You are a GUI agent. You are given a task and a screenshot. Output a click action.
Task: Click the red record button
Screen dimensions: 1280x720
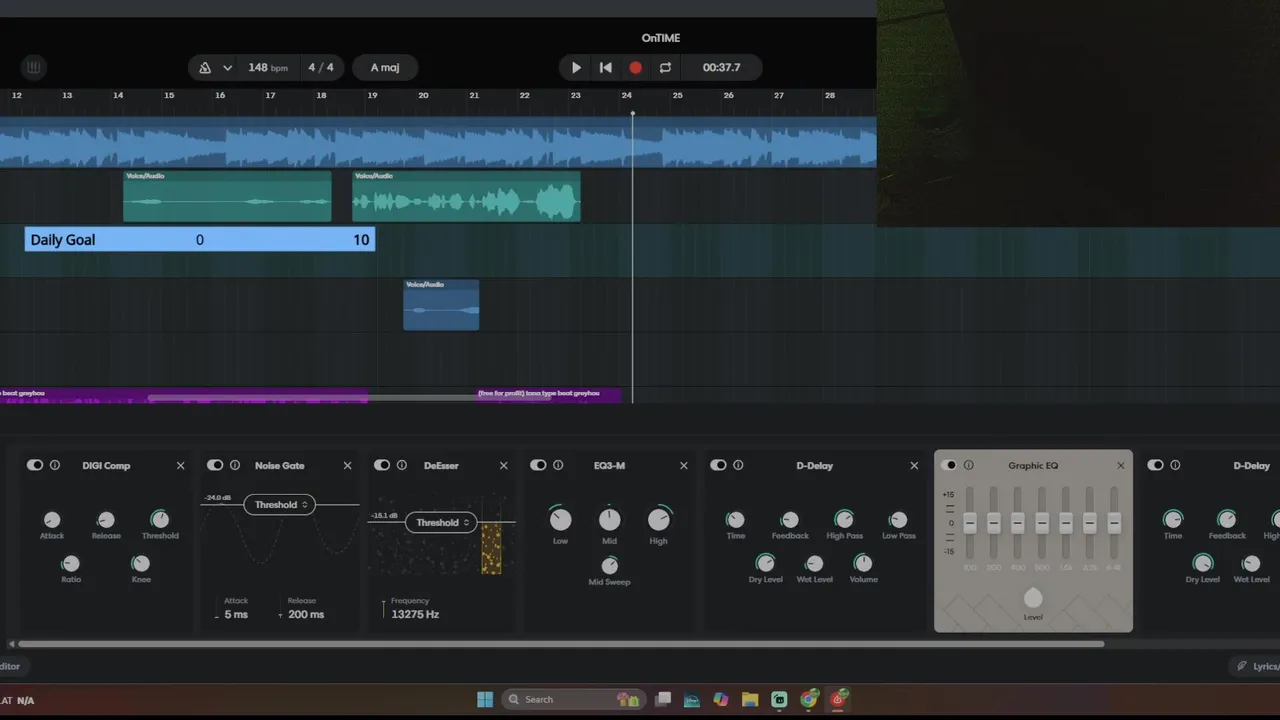click(x=635, y=68)
